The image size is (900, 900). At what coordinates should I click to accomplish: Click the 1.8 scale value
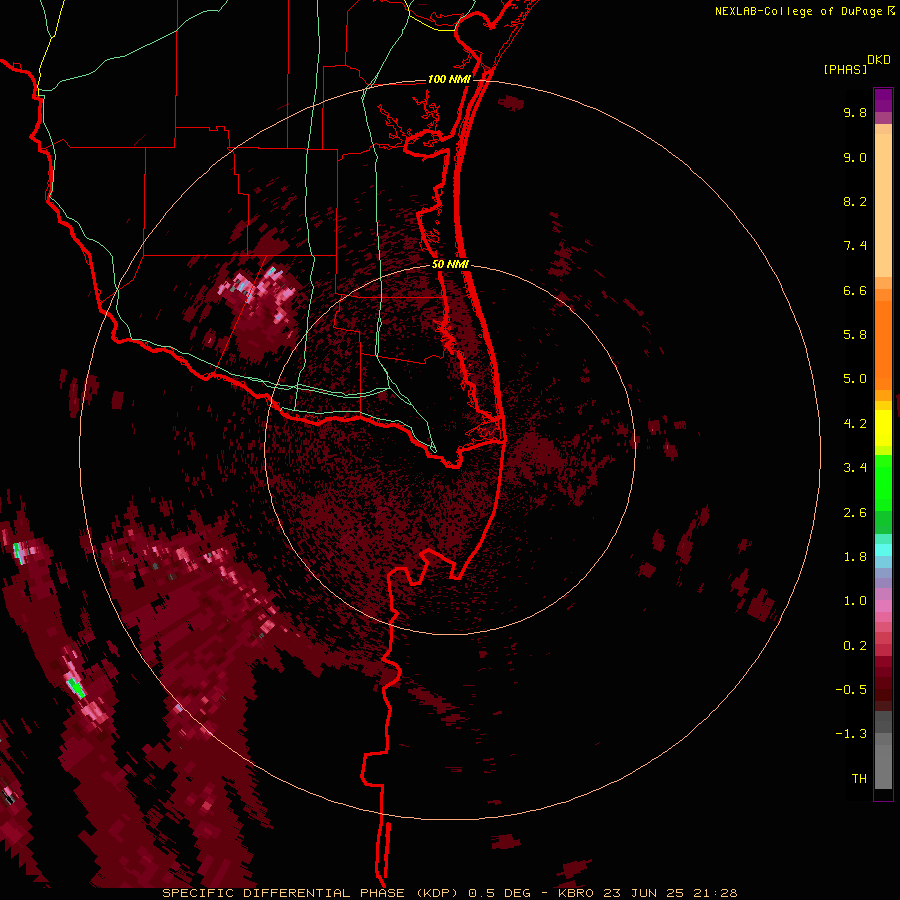(x=855, y=557)
